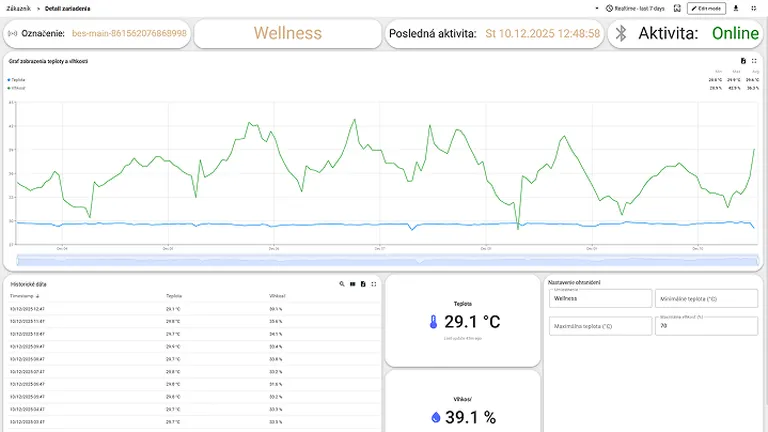The height and width of the screenshot is (432, 768).
Task: Click the last activity timestamp St 10.12.2025 12:48:58
Action: click(543, 33)
